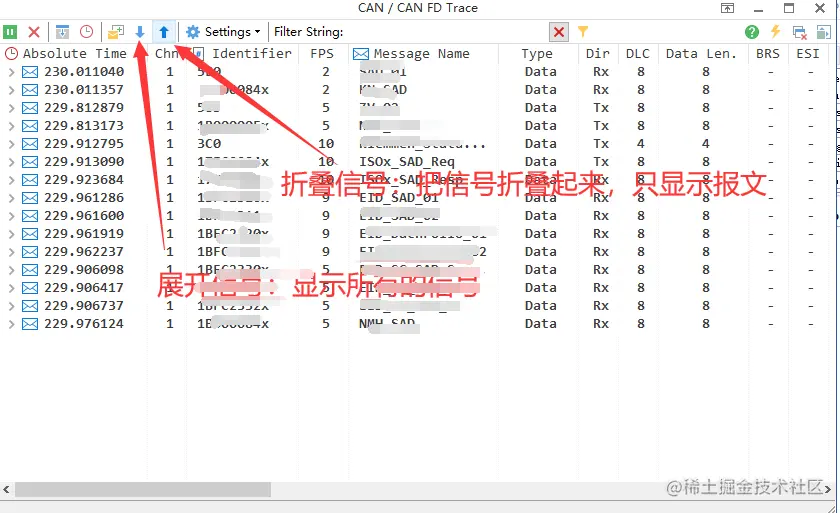Image resolution: width=840 pixels, height=513 pixels.
Task: Click the horizontal scrollbar left arrow
Action: tap(6, 489)
